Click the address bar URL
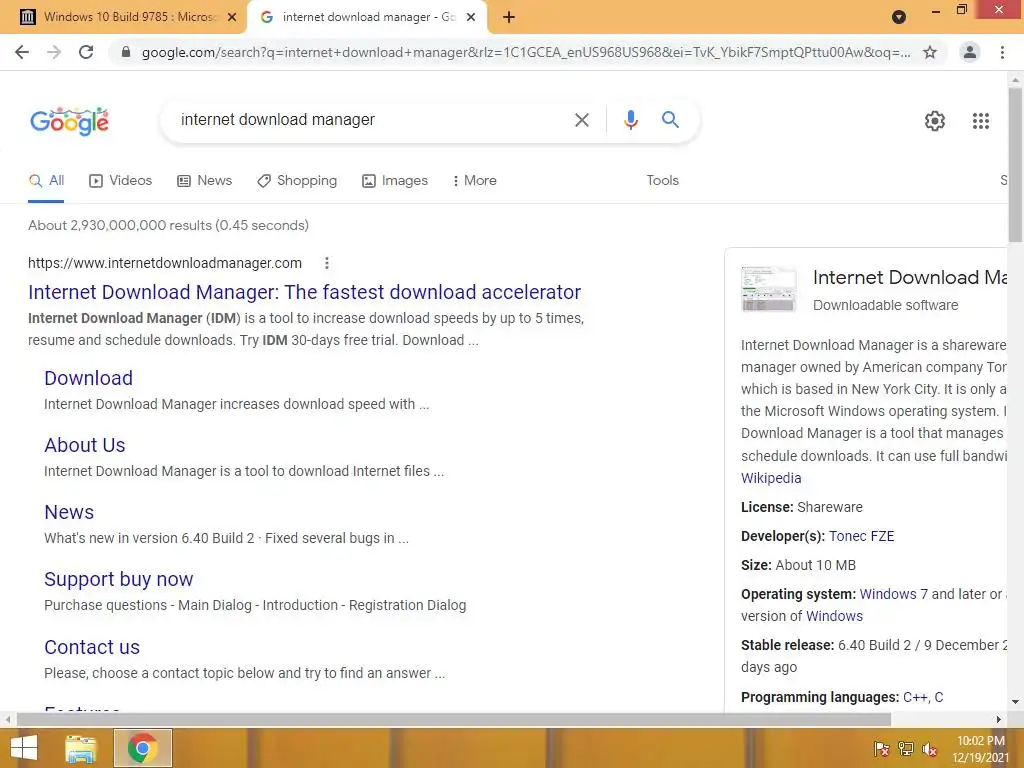Screen dimensions: 1024x768 tap(526, 52)
